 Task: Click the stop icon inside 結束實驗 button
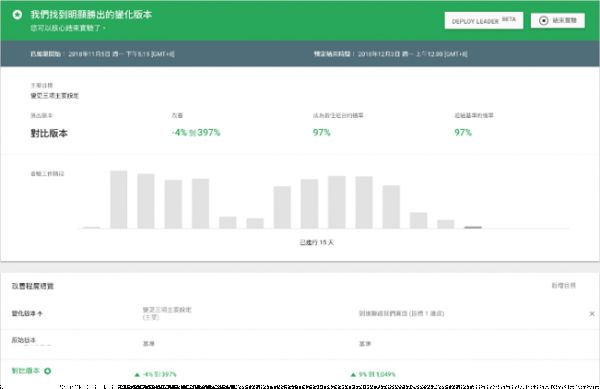(x=543, y=21)
